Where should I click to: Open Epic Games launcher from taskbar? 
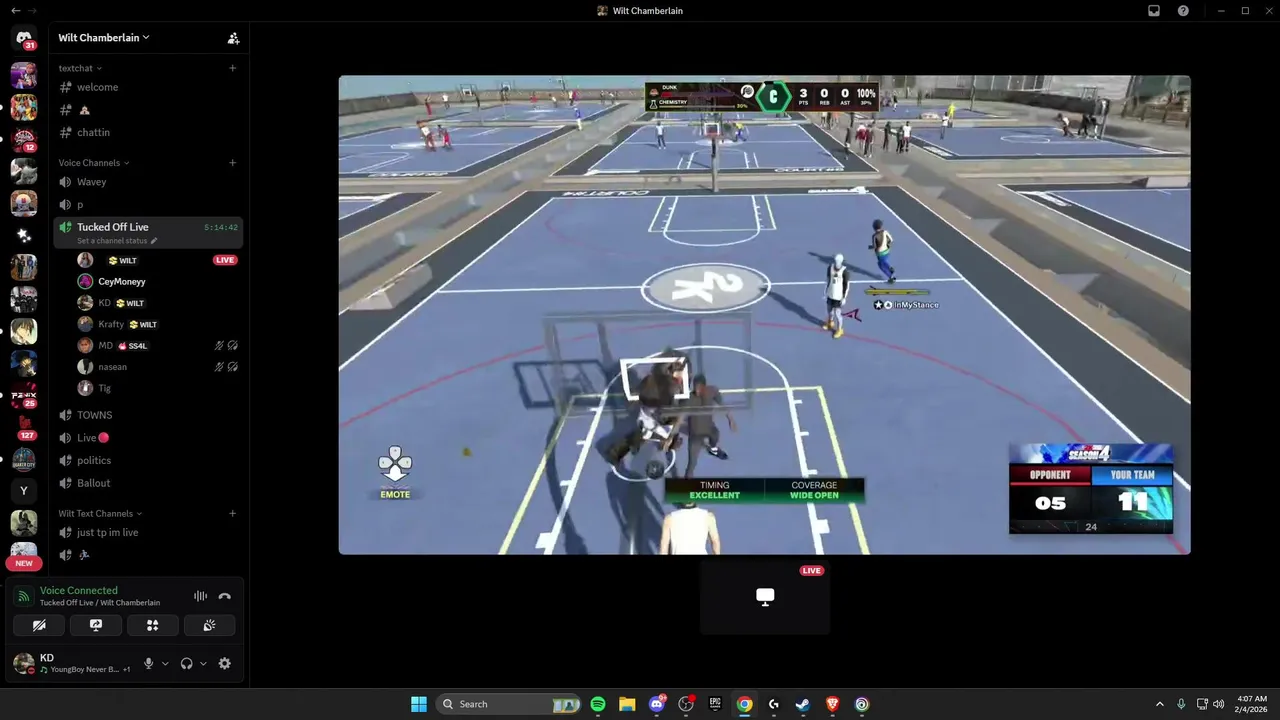[x=715, y=704]
